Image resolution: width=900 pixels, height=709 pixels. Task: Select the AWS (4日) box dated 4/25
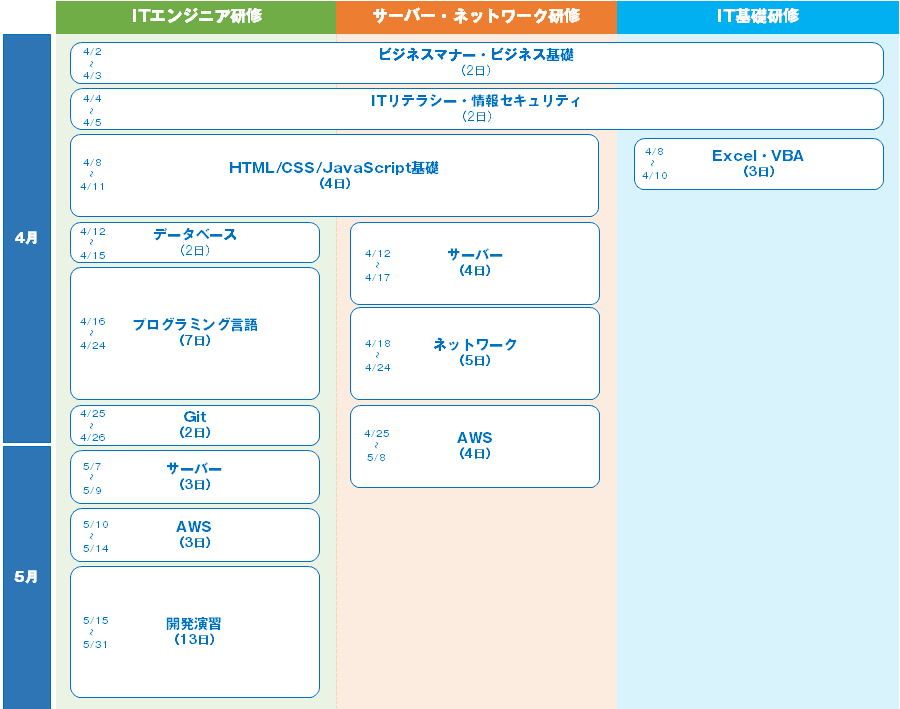click(x=475, y=447)
